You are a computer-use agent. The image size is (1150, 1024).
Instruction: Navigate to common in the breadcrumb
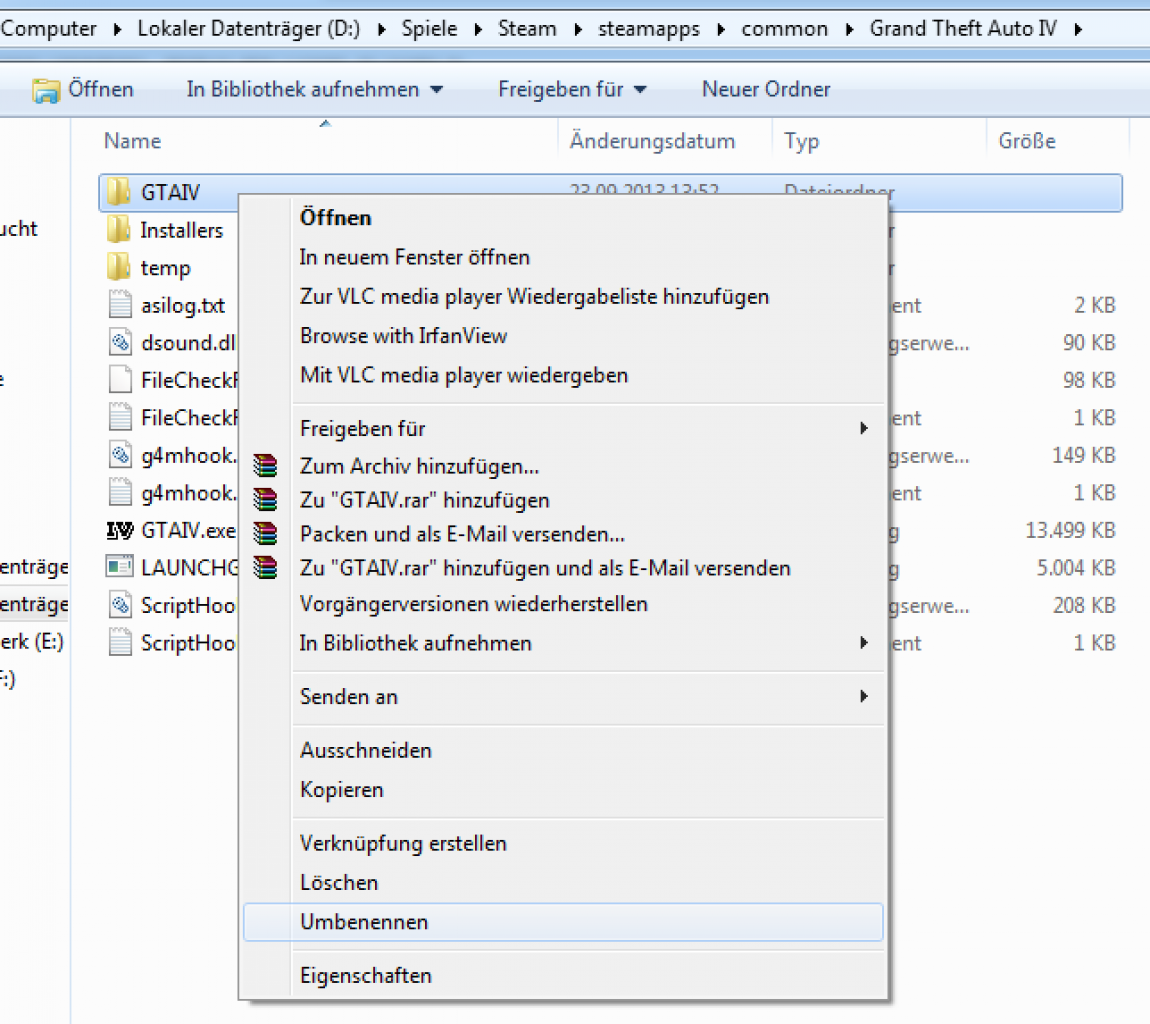coord(784,29)
